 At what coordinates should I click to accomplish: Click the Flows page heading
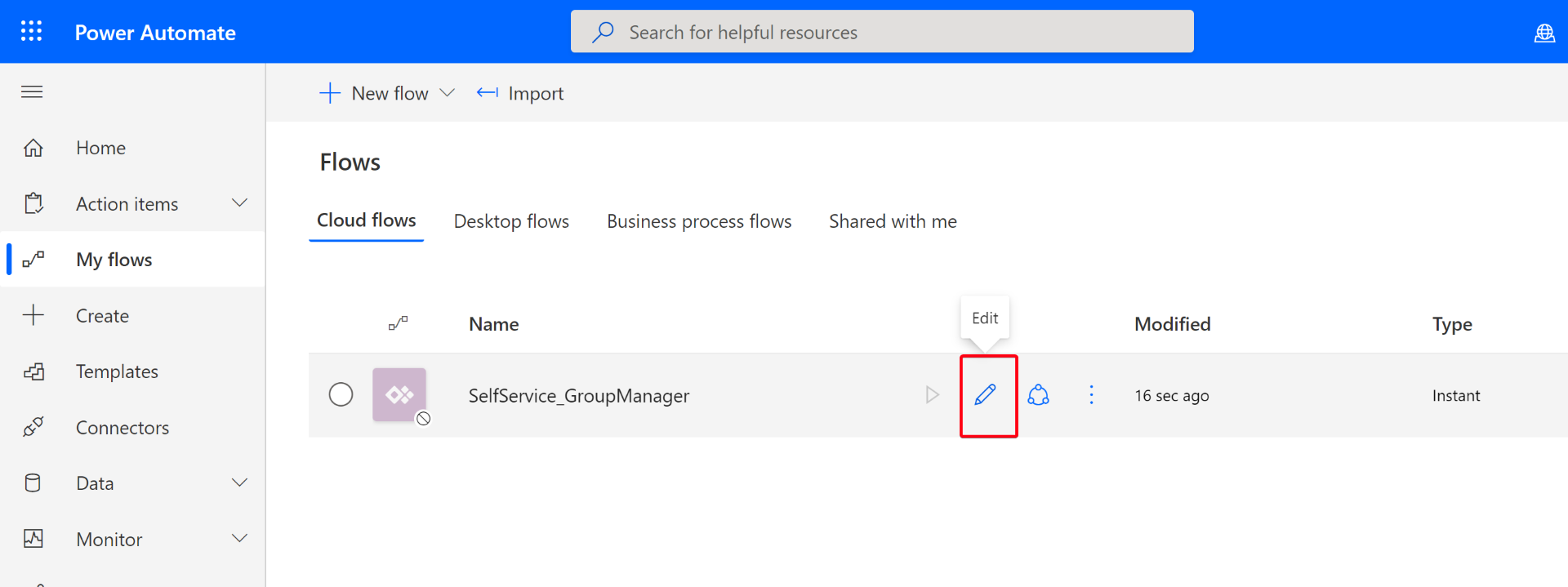click(350, 162)
